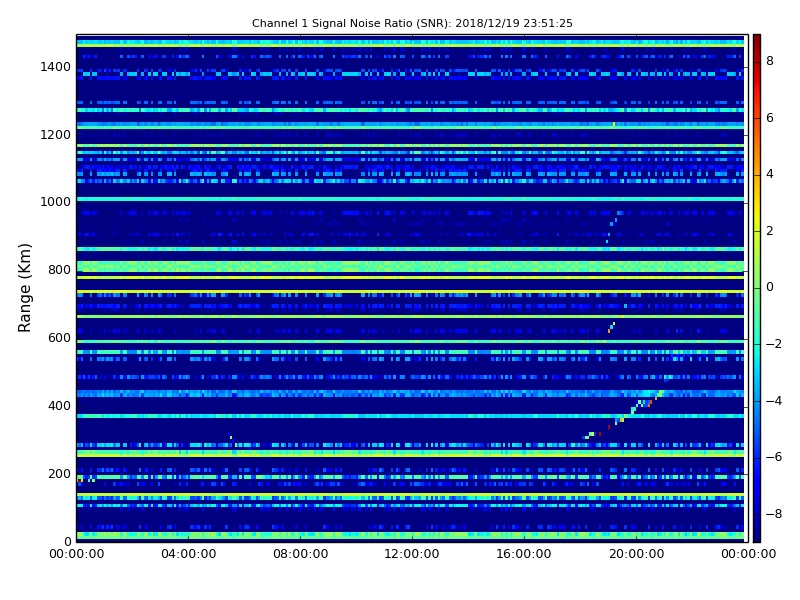Click the colorbar value 8 label
The height and width of the screenshot is (600, 800).
tap(770, 61)
